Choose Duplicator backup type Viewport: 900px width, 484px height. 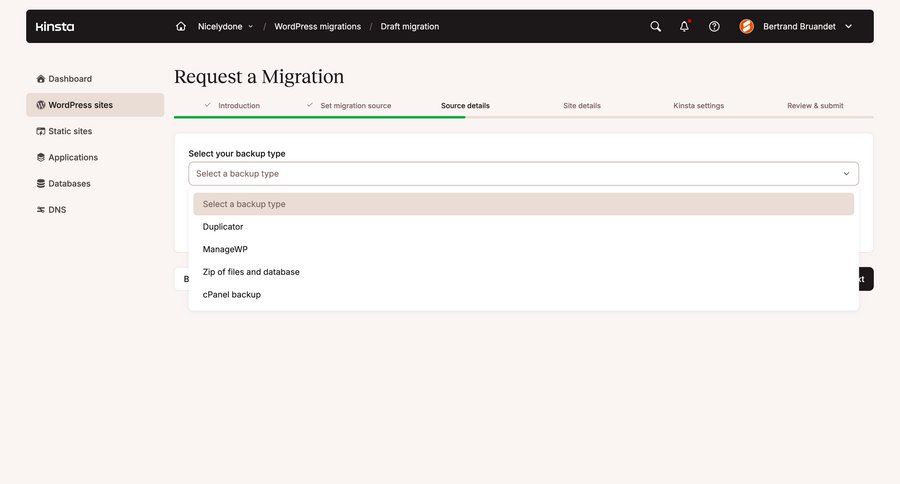click(223, 227)
